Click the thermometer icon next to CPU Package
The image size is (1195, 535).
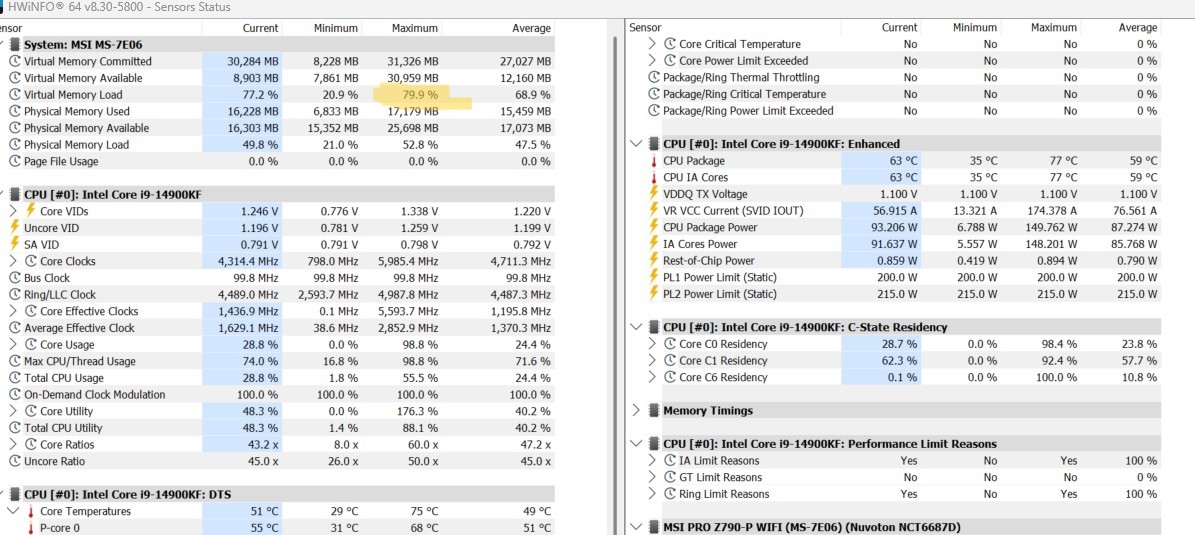654,161
